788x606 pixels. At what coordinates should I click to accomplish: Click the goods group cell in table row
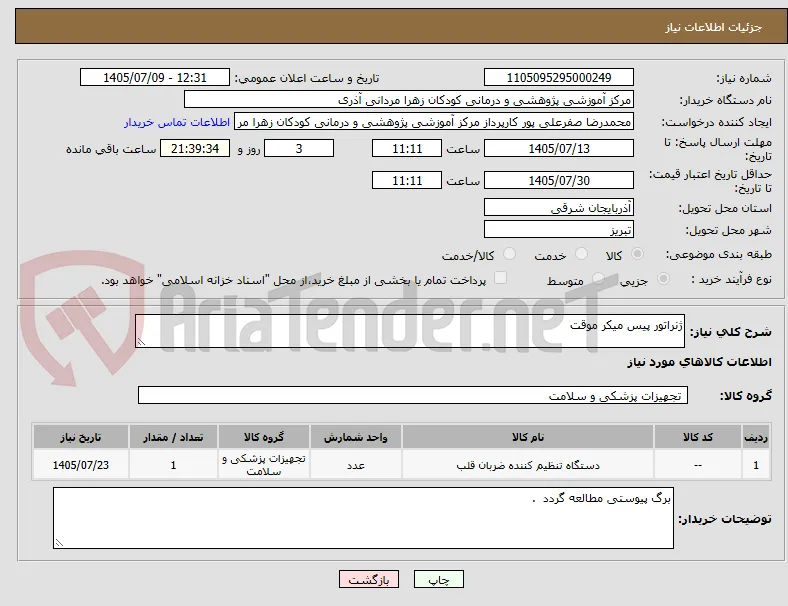[264, 465]
